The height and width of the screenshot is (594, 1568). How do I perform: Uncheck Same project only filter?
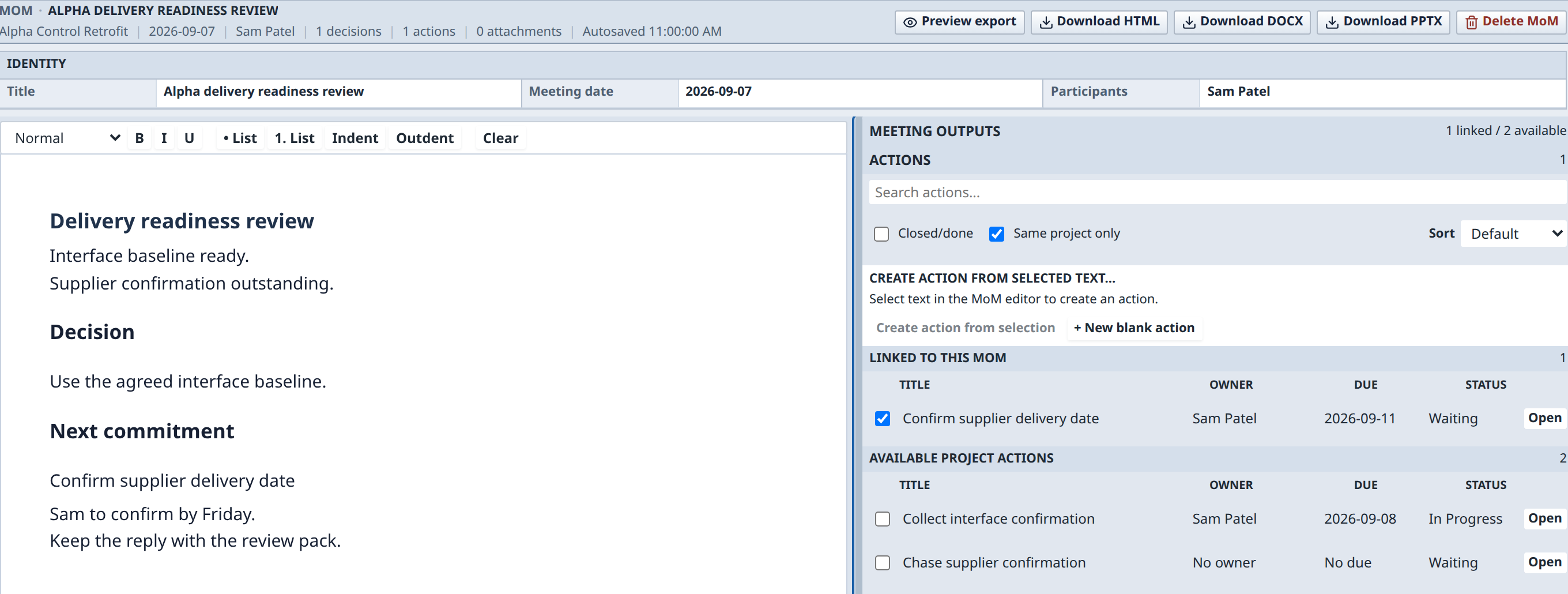[997, 234]
